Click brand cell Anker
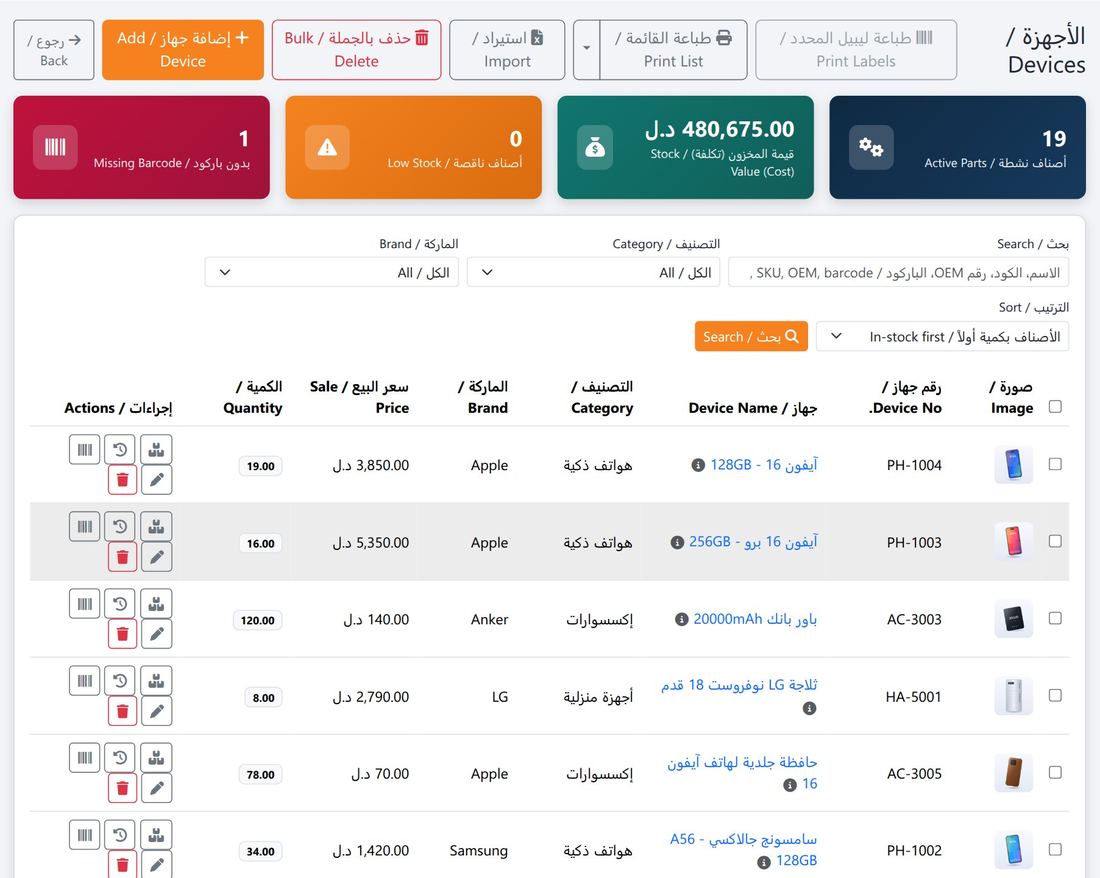1100x878 pixels. [x=490, y=619]
